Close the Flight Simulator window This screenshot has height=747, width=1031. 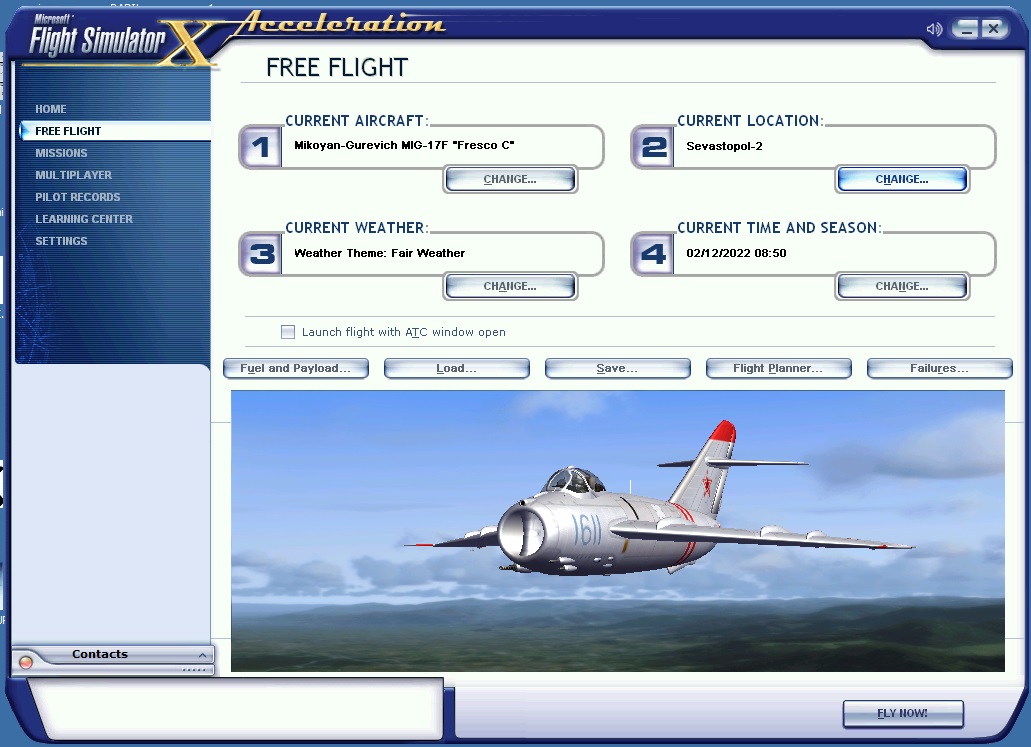(994, 28)
